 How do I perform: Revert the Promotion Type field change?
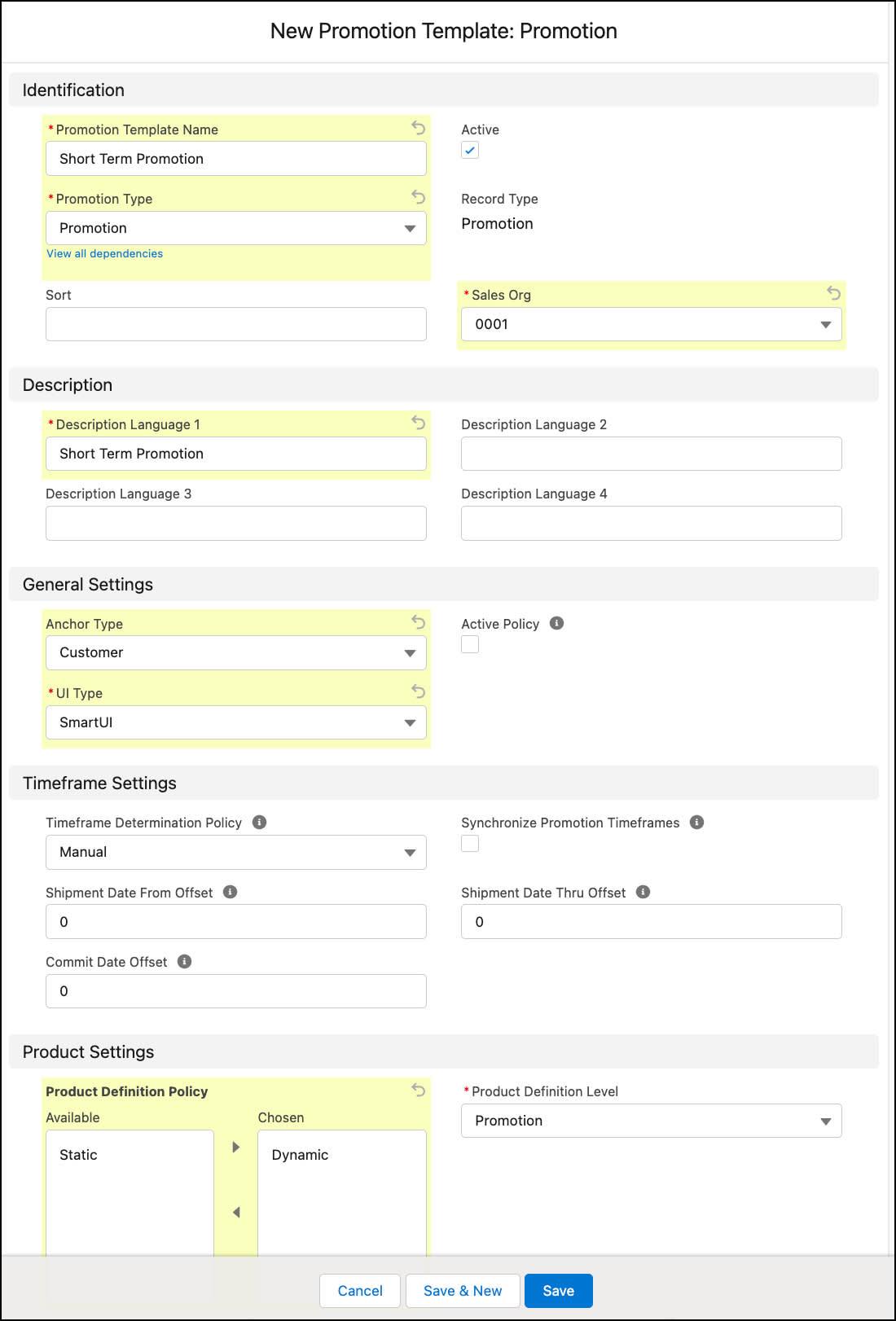[418, 198]
